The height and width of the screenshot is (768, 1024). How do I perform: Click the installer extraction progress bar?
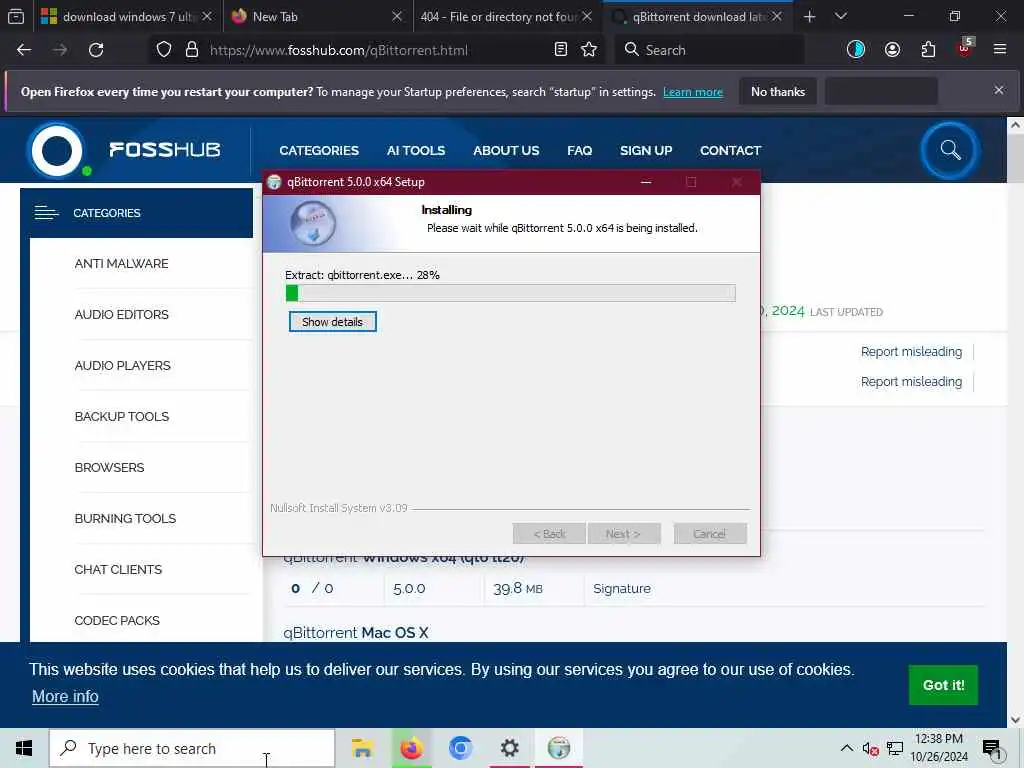pos(511,293)
